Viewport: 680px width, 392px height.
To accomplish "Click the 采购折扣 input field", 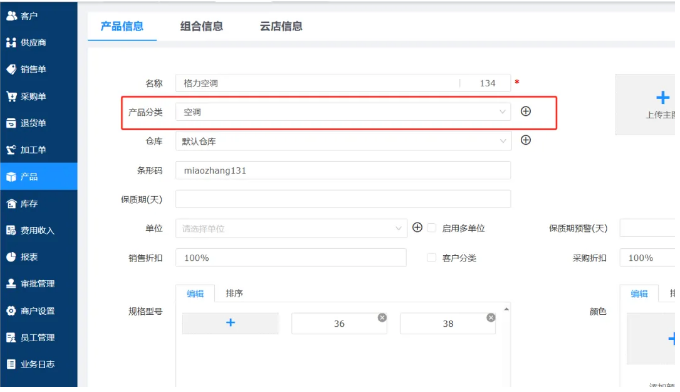I will pyautogui.click(x=647, y=258).
